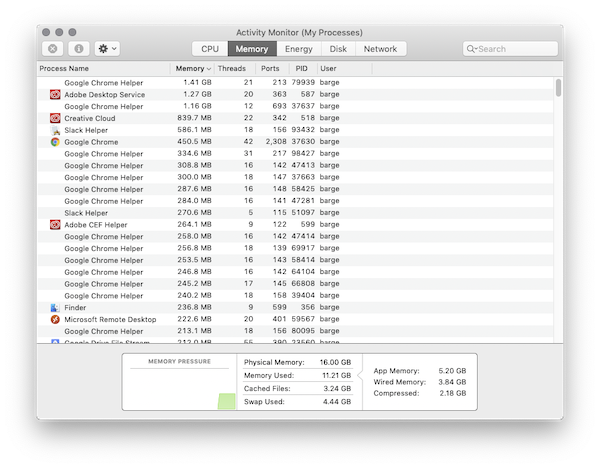Select Google Chrome Helper using 253.5 MB
Viewport: 600px width, 468px height.
coord(295,260)
